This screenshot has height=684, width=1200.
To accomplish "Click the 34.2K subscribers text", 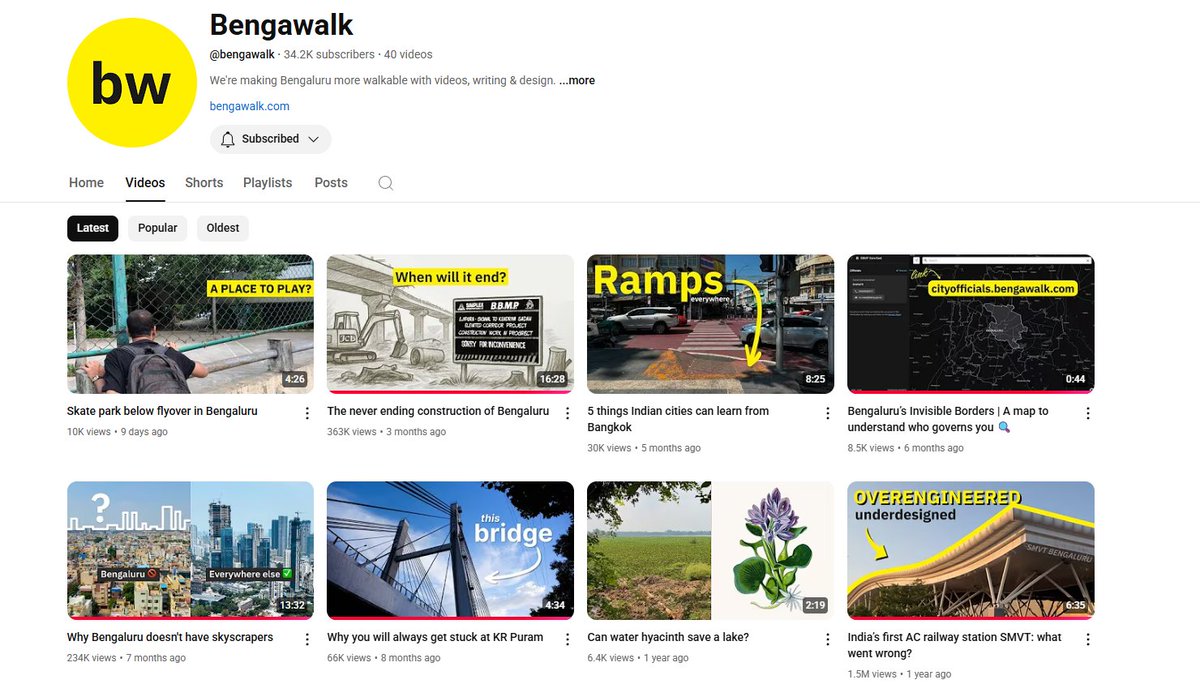I will [329, 54].
